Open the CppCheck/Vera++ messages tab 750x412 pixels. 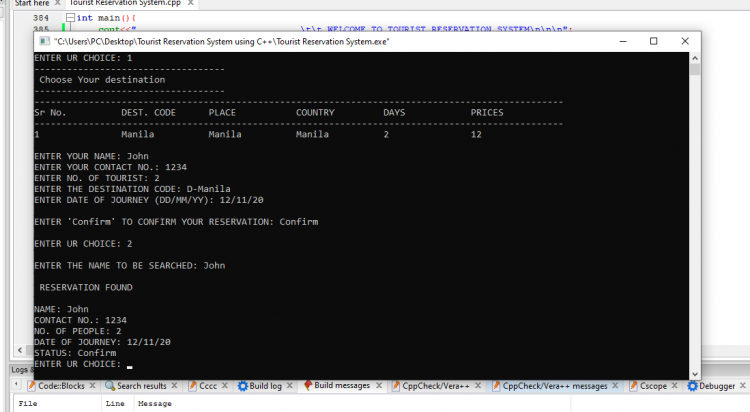pyautogui.click(x=555, y=386)
